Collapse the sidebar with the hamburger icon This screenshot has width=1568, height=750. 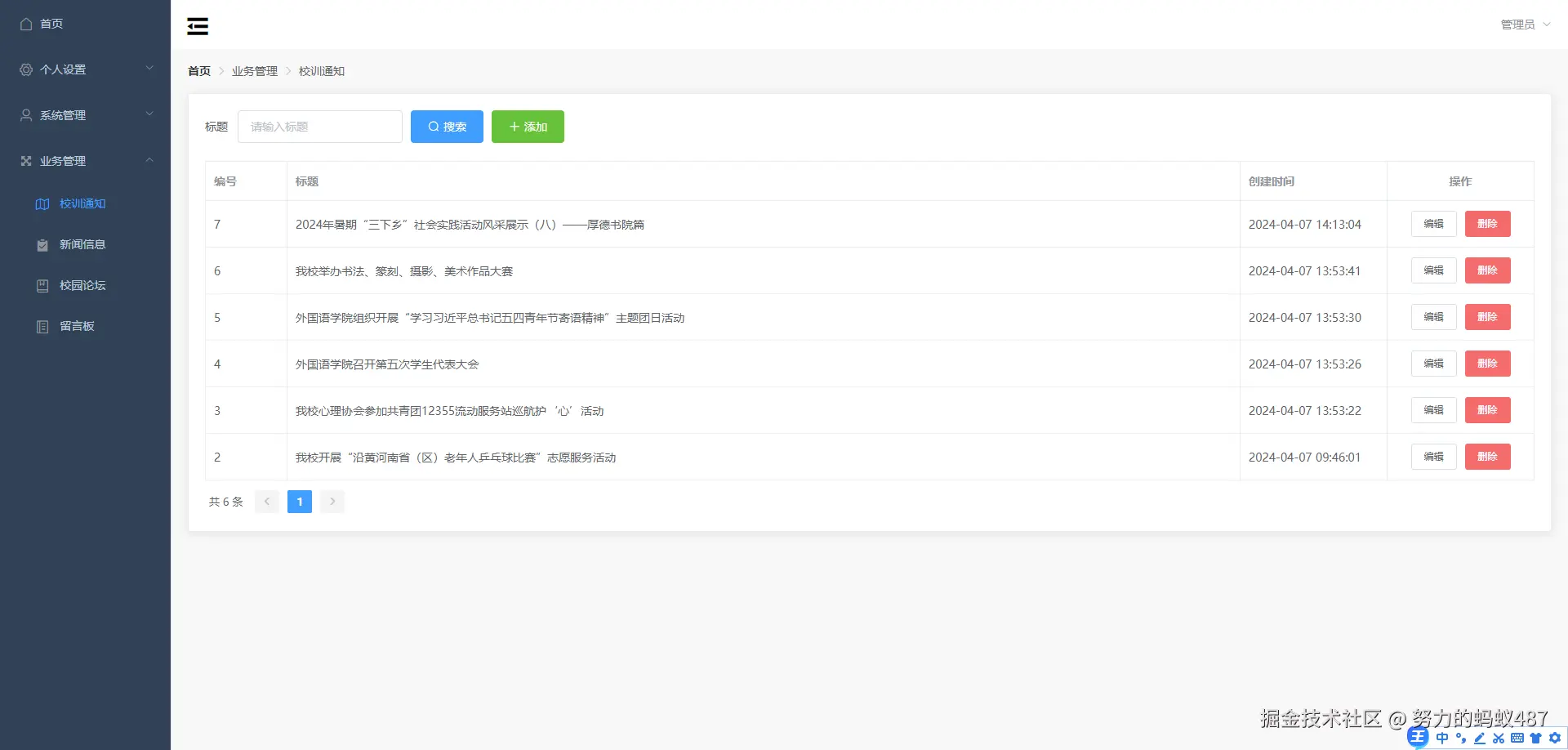click(197, 25)
